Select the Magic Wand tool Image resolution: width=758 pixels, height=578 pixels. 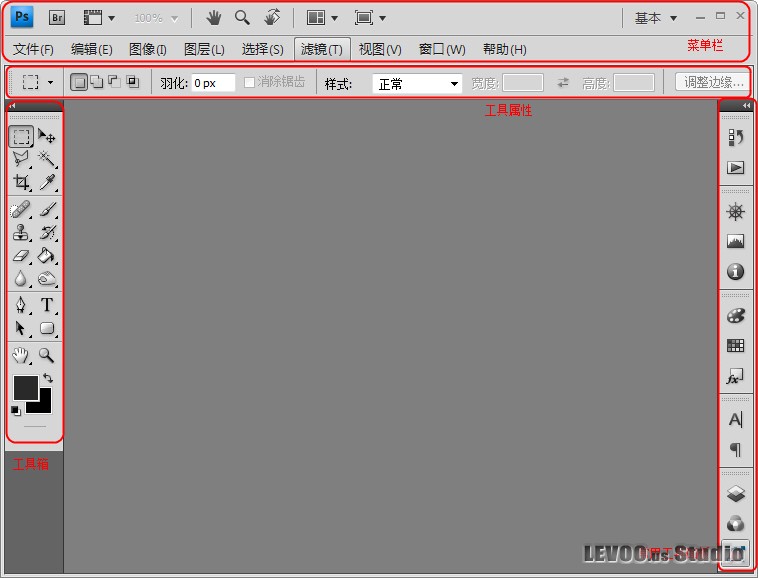47,159
